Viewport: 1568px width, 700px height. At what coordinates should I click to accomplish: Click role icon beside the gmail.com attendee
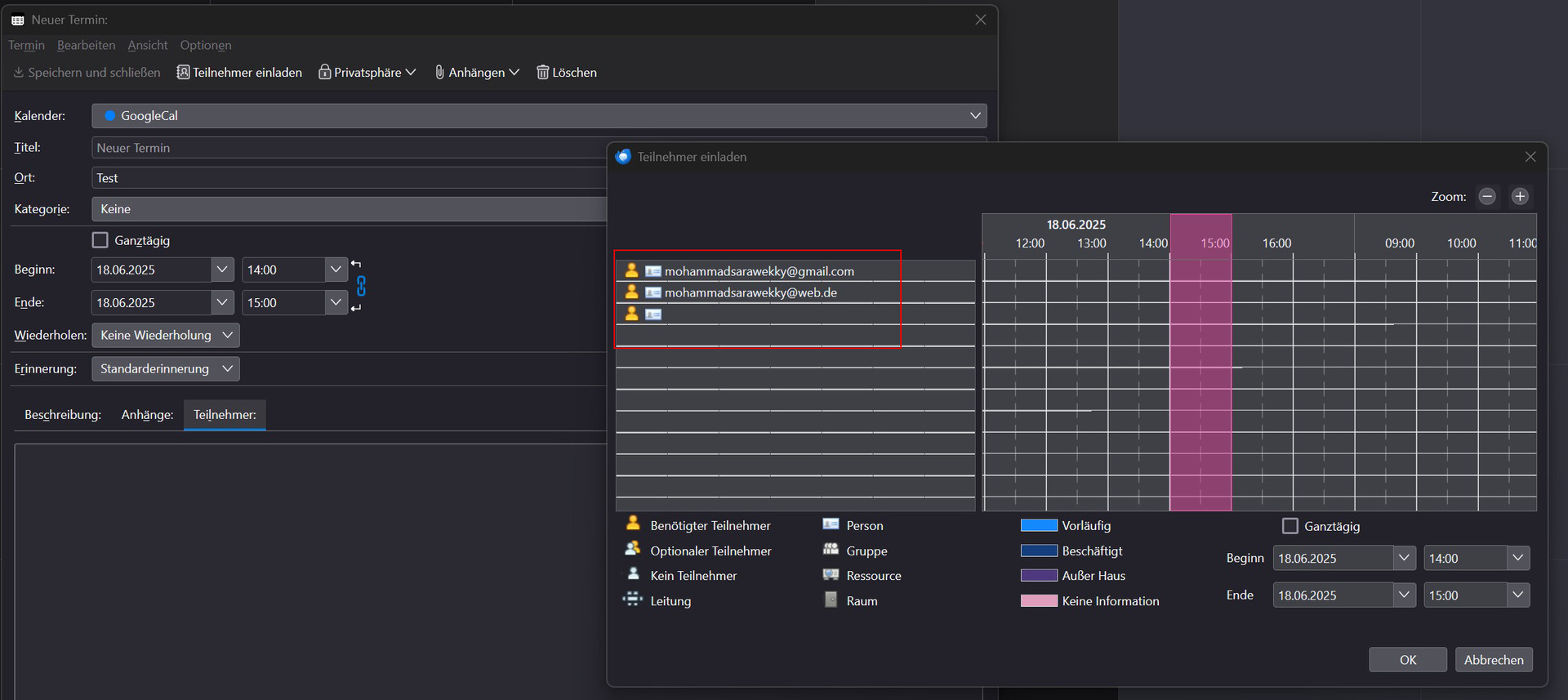pos(631,270)
